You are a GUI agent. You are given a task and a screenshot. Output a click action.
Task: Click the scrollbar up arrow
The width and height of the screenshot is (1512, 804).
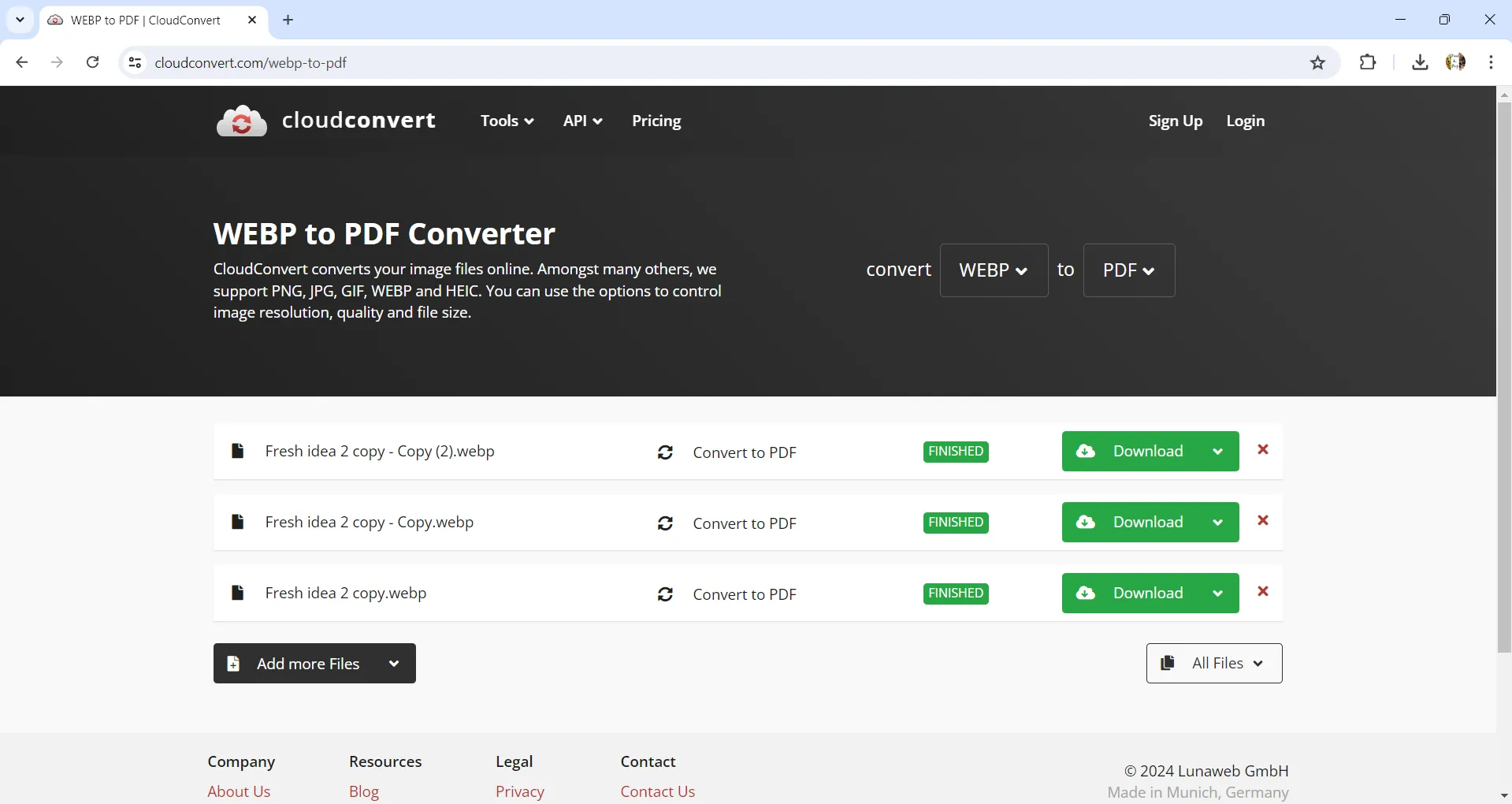[x=1504, y=94]
